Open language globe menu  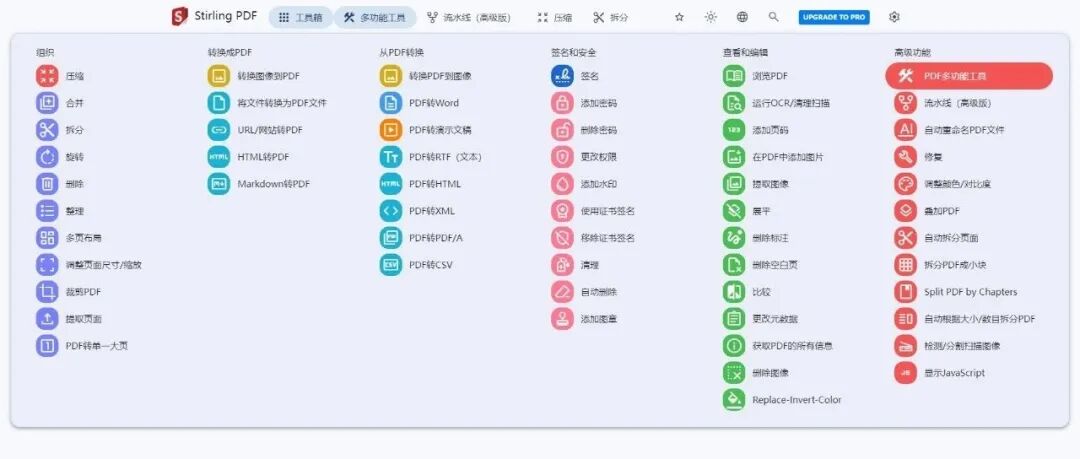(742, 17)
